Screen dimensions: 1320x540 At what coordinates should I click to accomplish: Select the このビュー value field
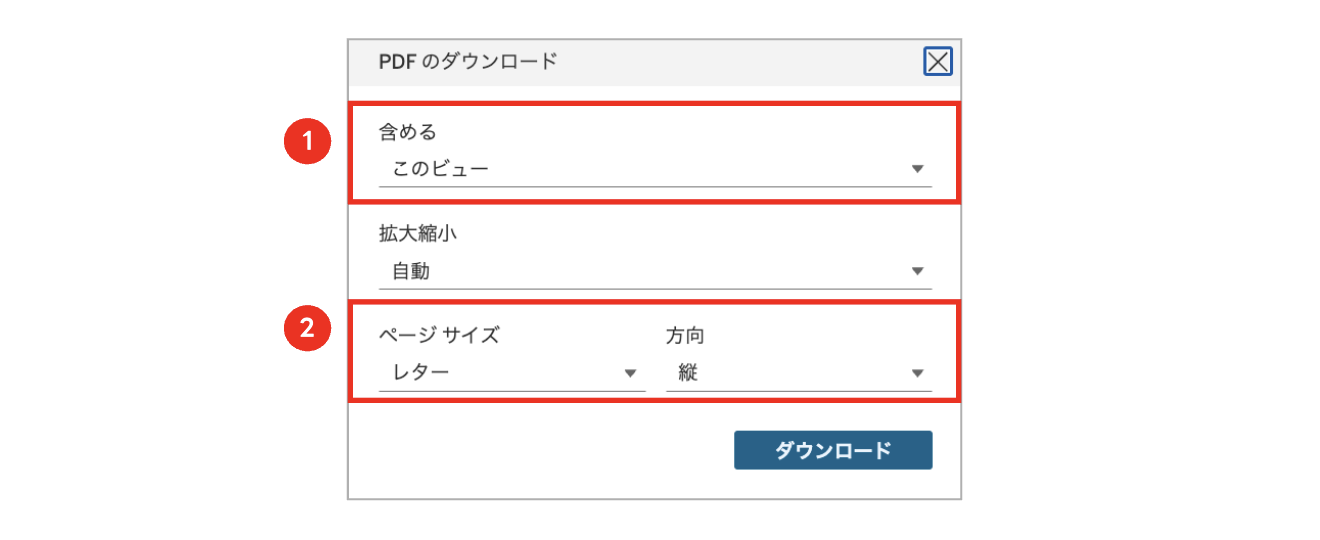coord(655,169)
